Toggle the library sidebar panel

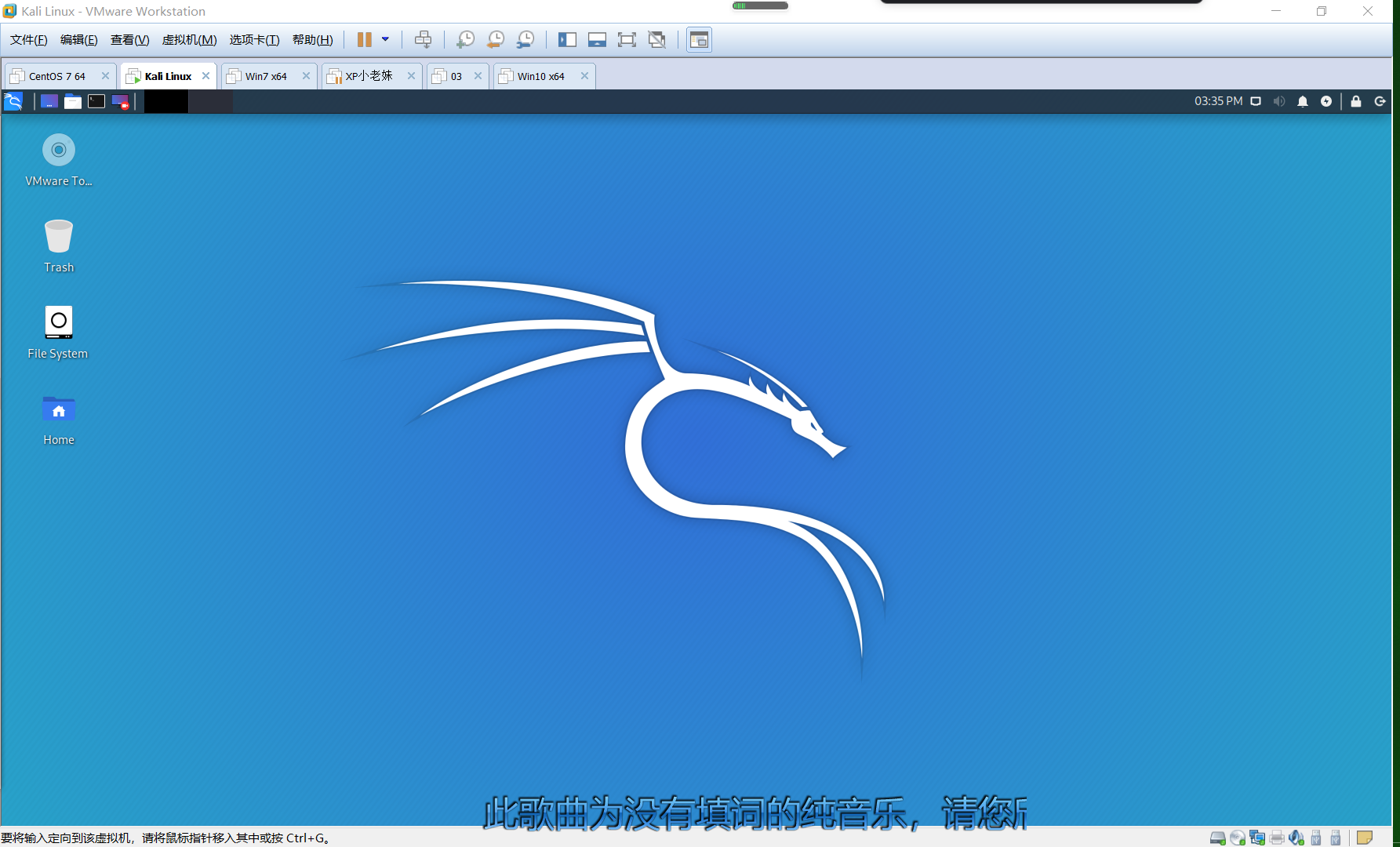point(567,39)
